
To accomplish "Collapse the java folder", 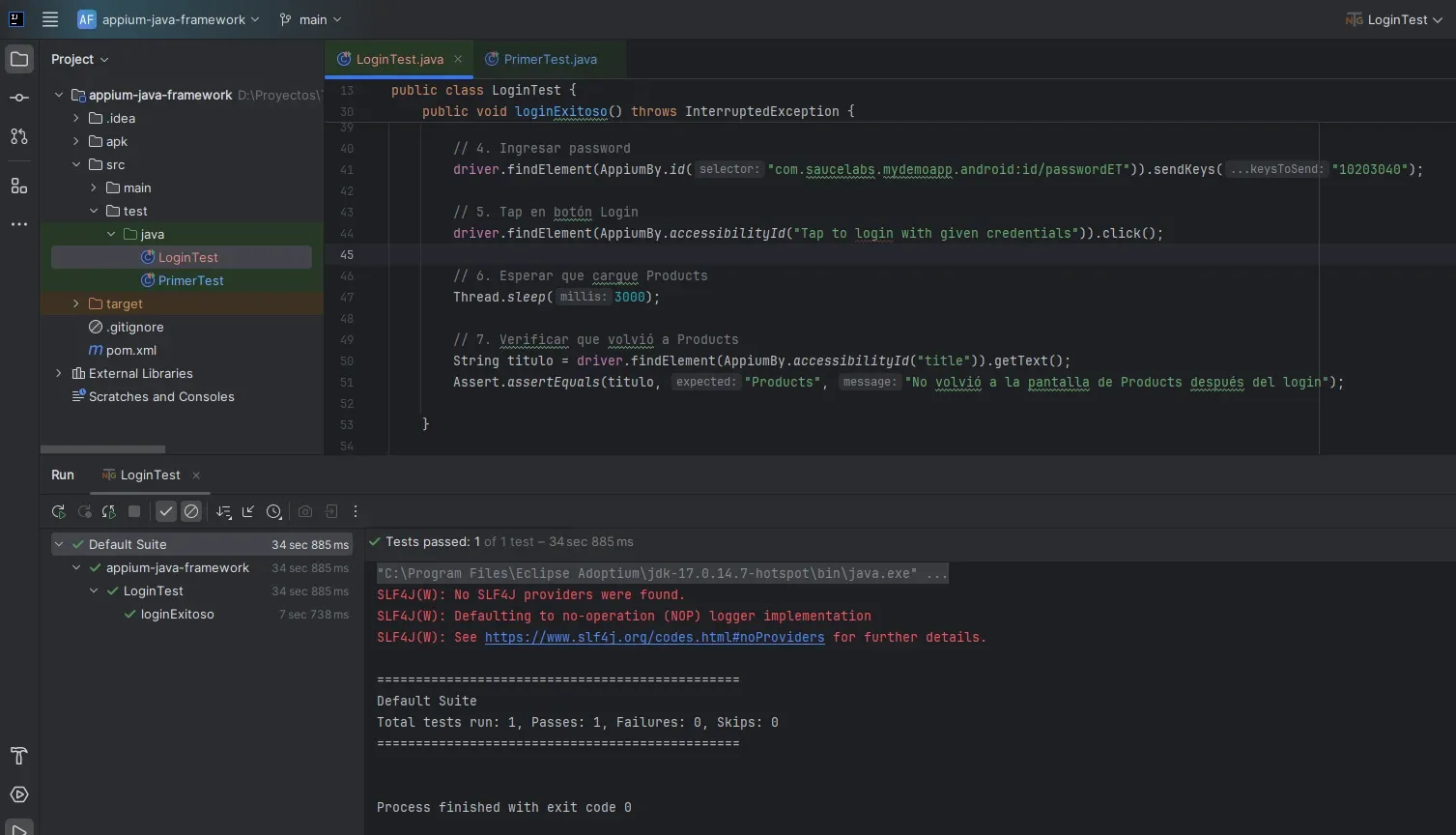I will click(111, 234).
